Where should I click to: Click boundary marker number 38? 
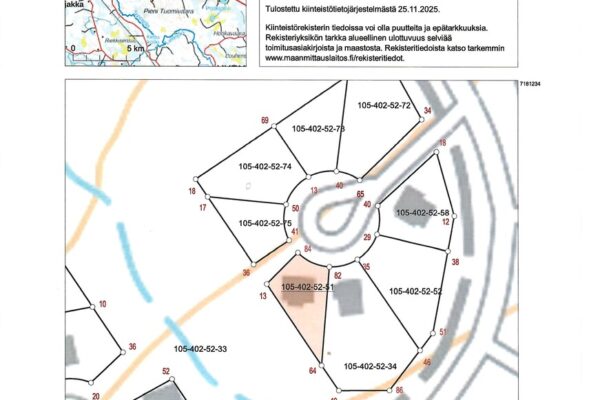(455, 262)
